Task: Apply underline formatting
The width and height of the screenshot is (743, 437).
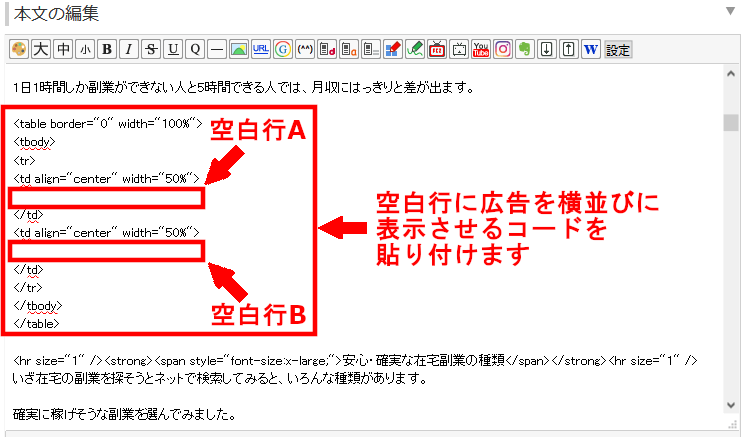Action: (173, 49)
